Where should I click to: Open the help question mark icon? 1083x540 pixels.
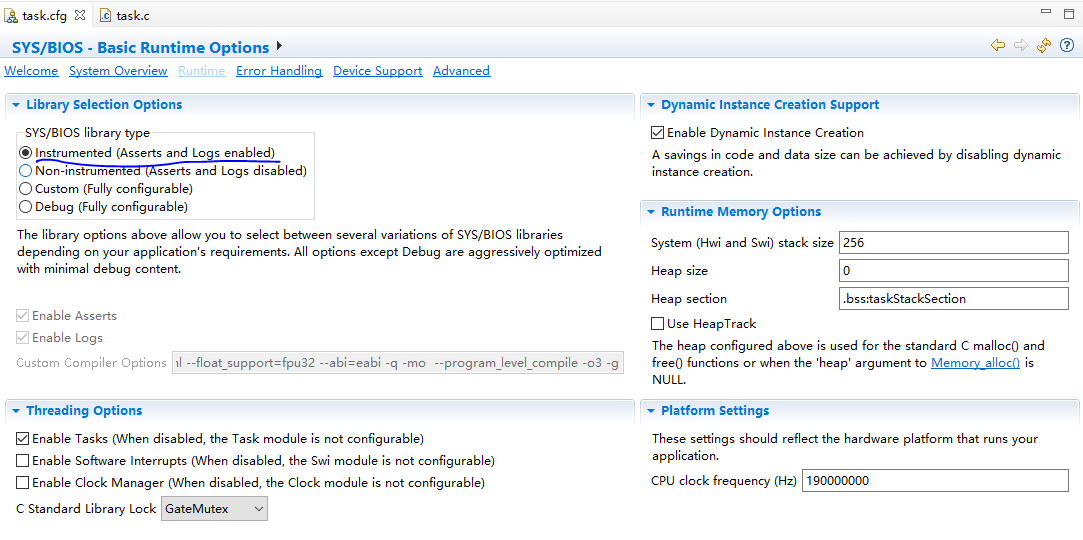tap(1066, 46)
